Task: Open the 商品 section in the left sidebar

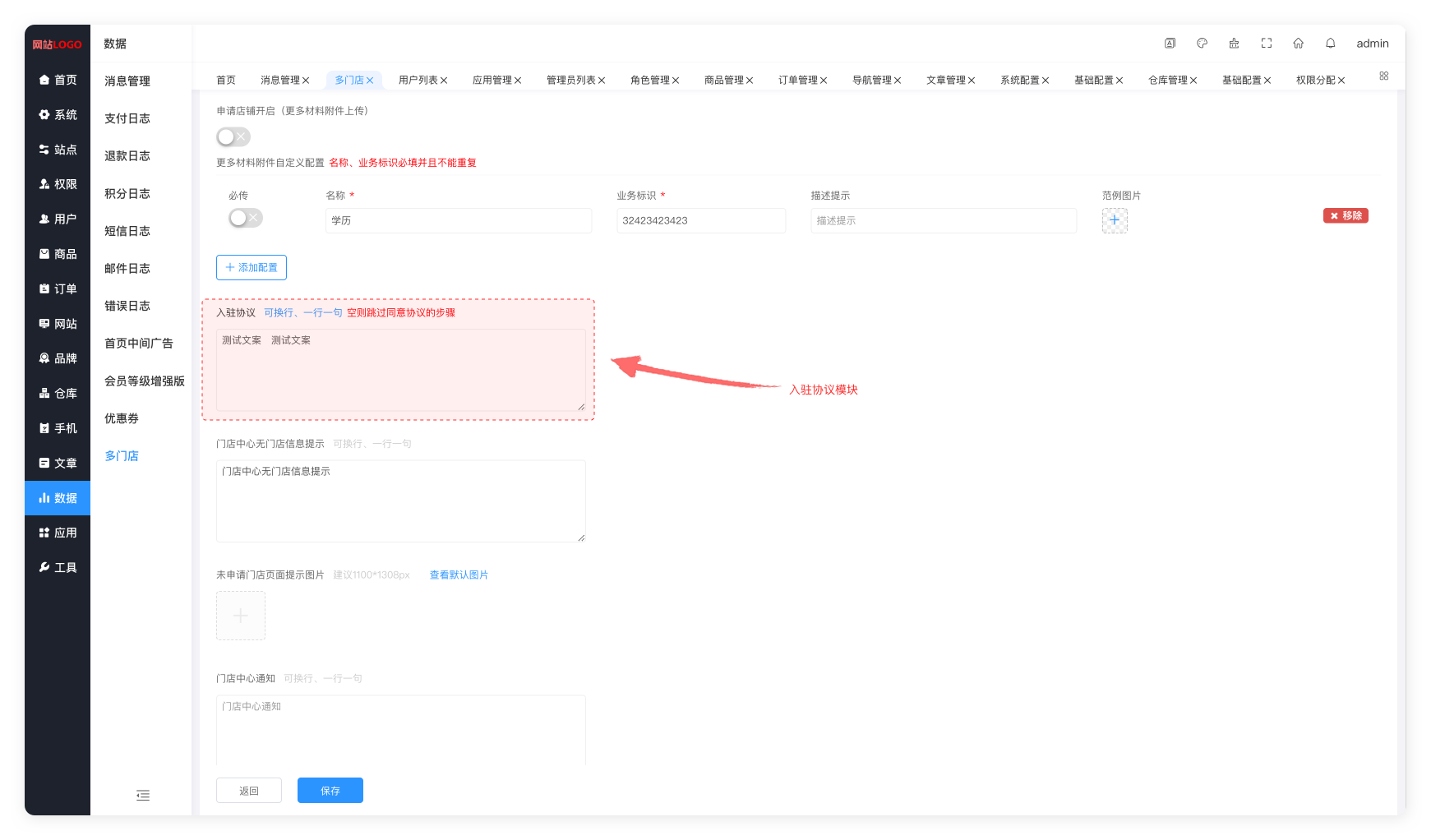Action: pyautogui.click(x=58, y=254)
